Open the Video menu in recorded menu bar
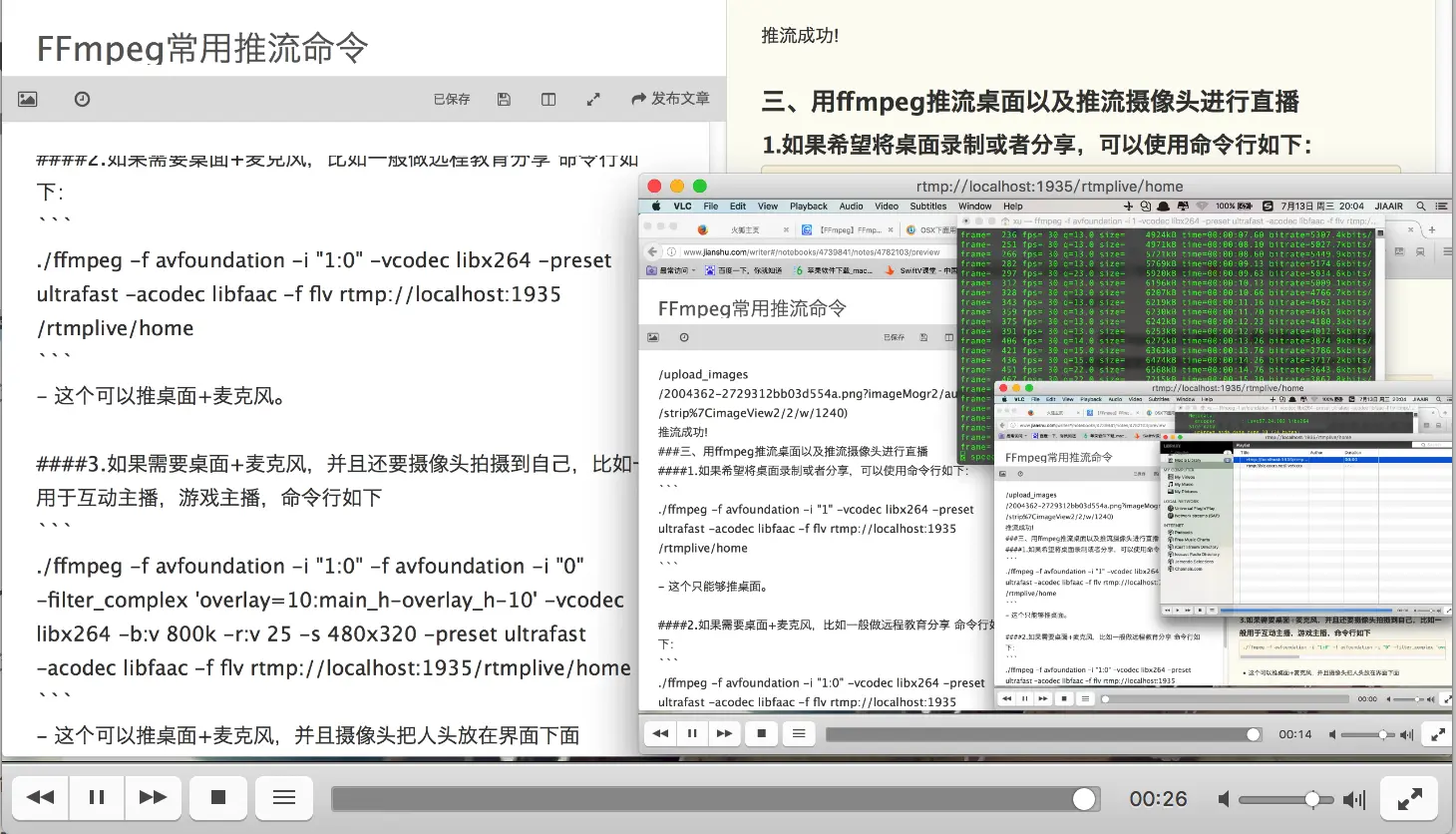The height and width of the screenshot is (834, 1456). pyautogui.click(x=887, y=207)
